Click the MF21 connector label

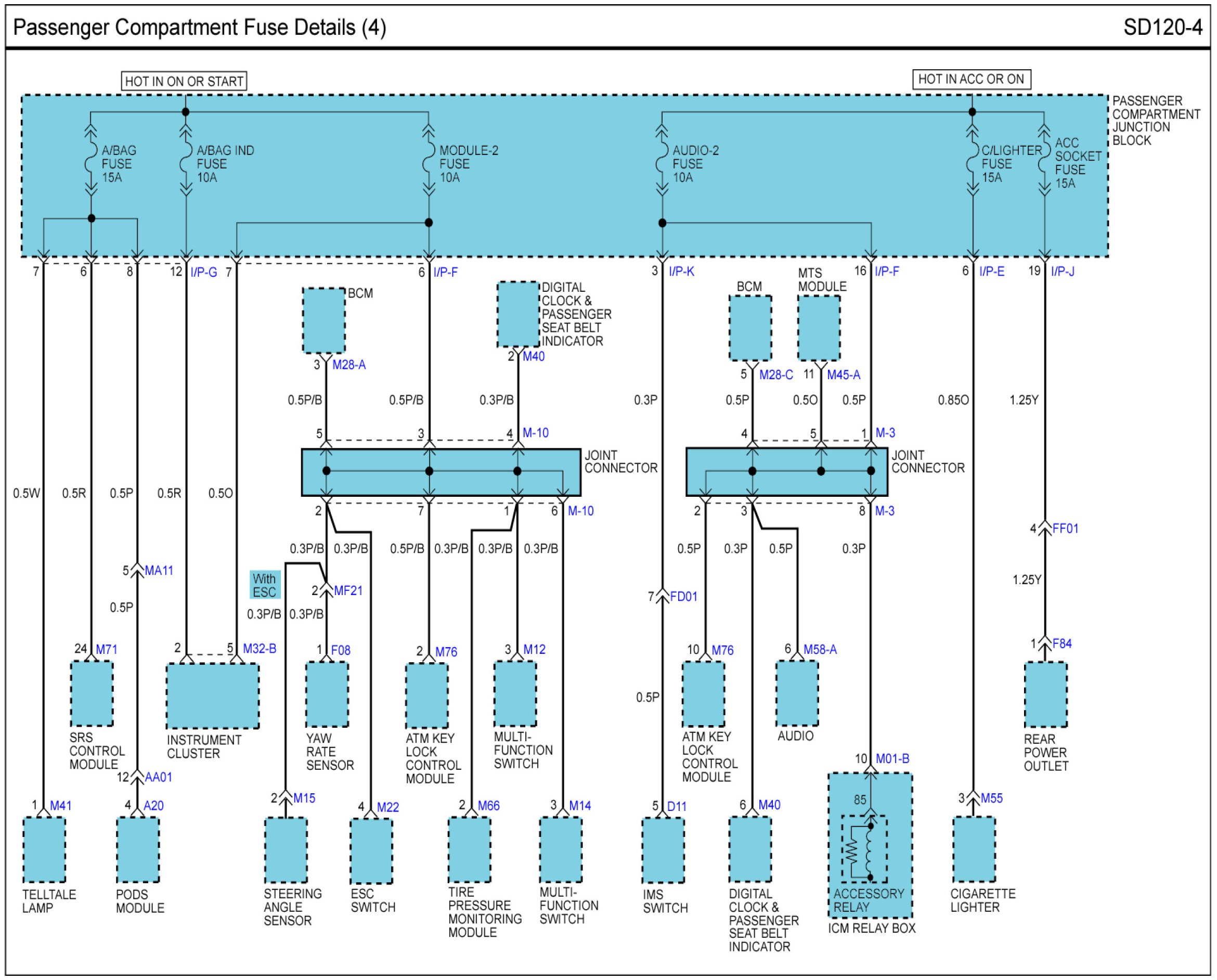tap(348, 591)
